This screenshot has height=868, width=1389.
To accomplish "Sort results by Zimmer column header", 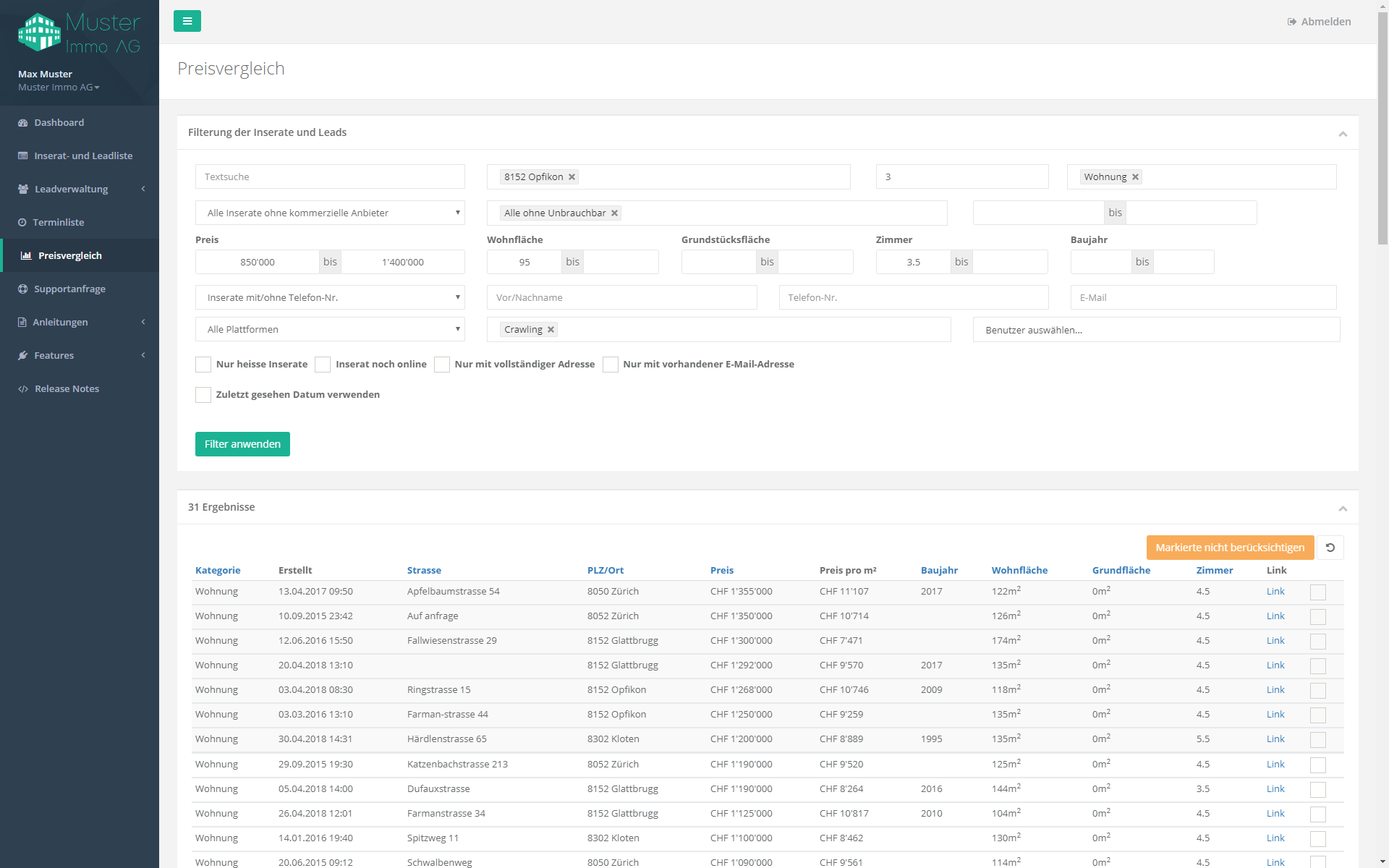I will (x=1215, y=571).
